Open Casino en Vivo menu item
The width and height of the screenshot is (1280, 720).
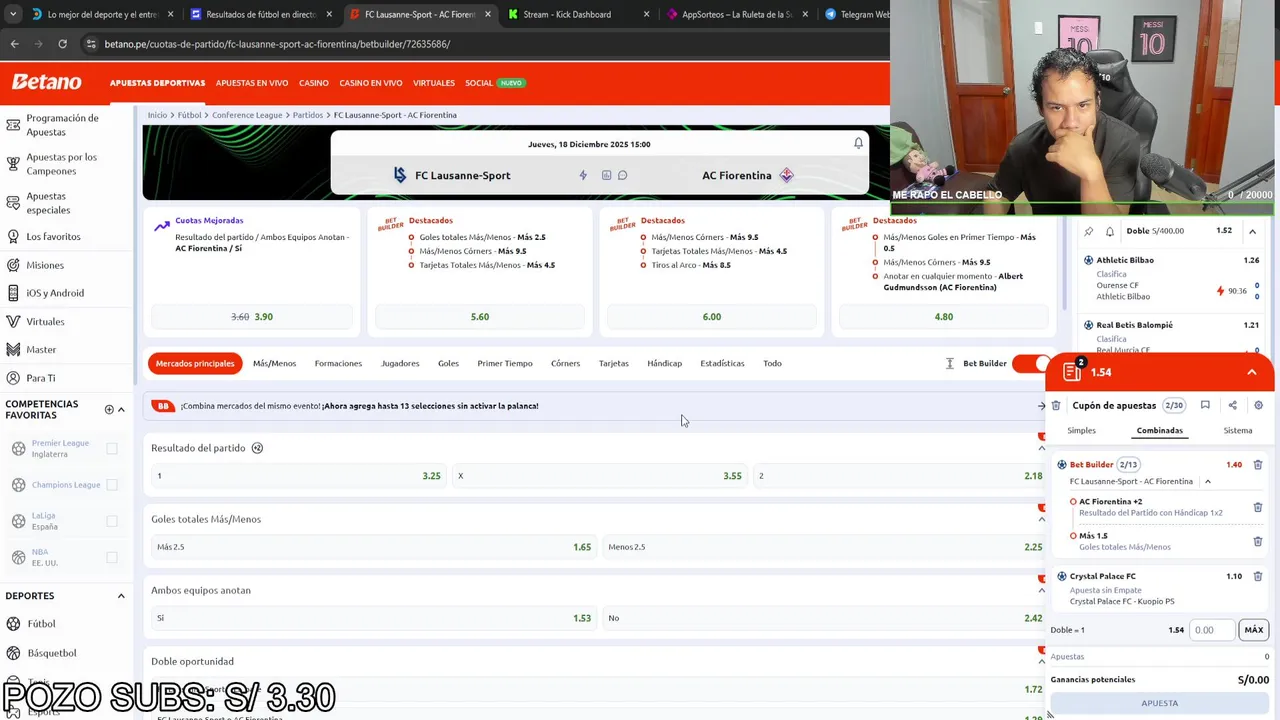tap(371, 83)
